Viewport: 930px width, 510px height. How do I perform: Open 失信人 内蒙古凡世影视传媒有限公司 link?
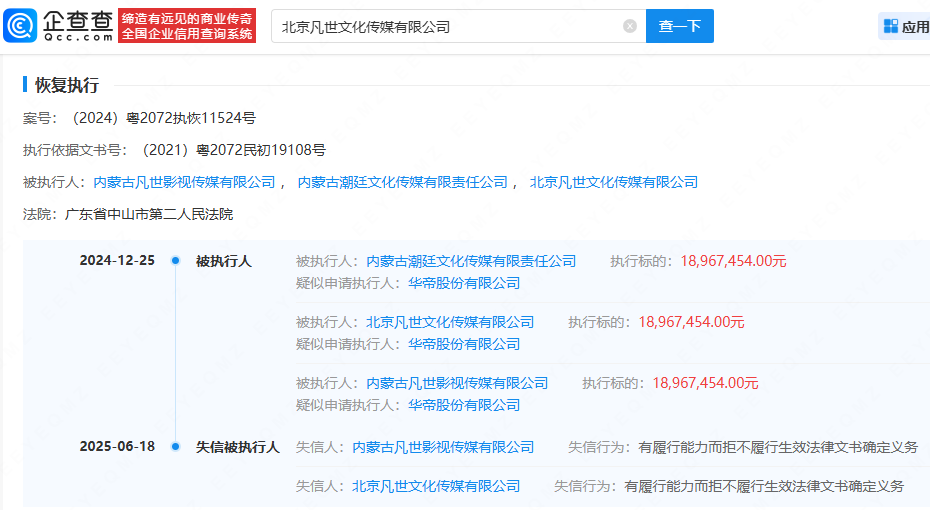pos(443,447)
